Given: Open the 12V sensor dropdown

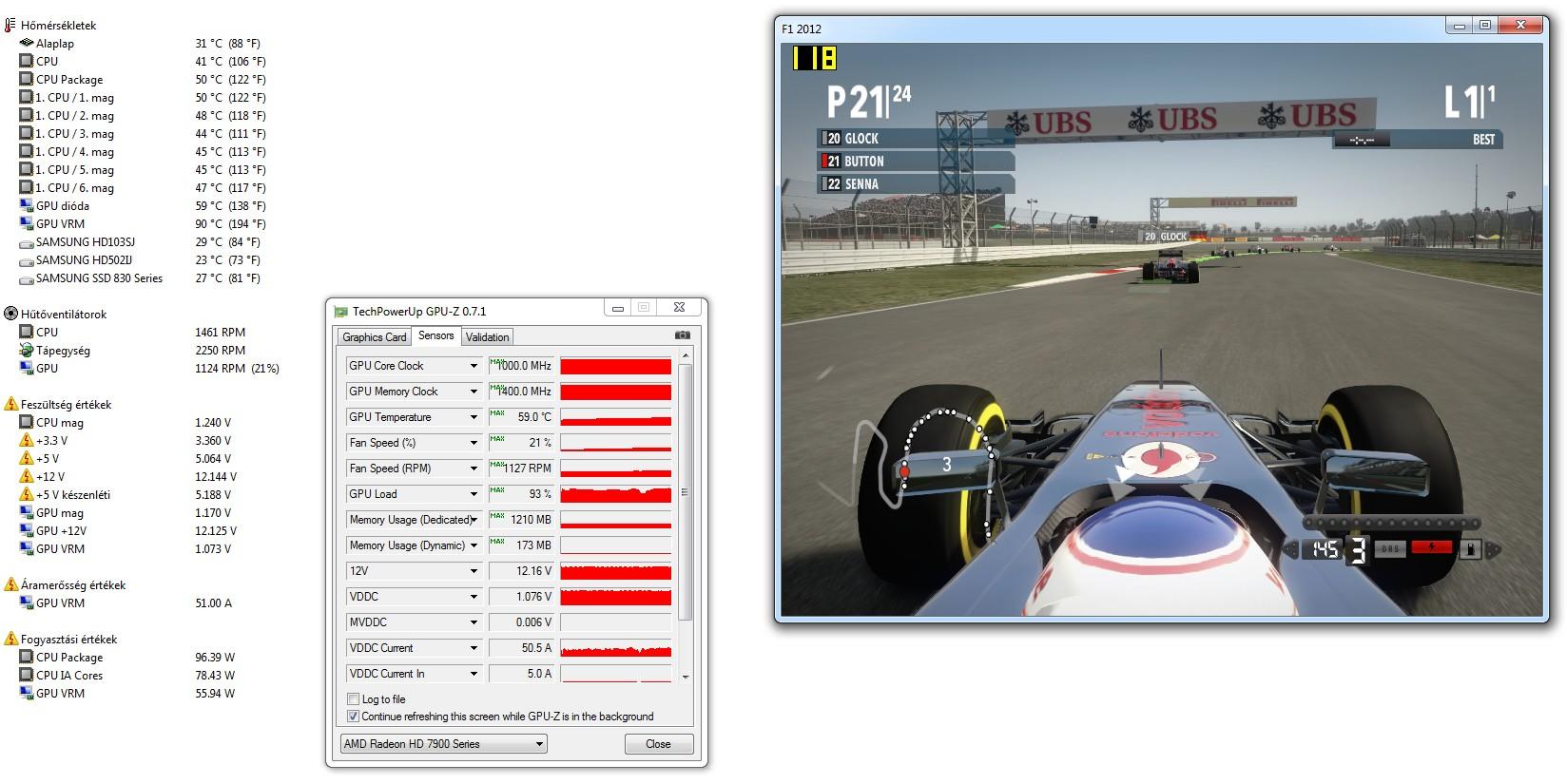Looking at the screenshot, I should click(x=474, y=571).
